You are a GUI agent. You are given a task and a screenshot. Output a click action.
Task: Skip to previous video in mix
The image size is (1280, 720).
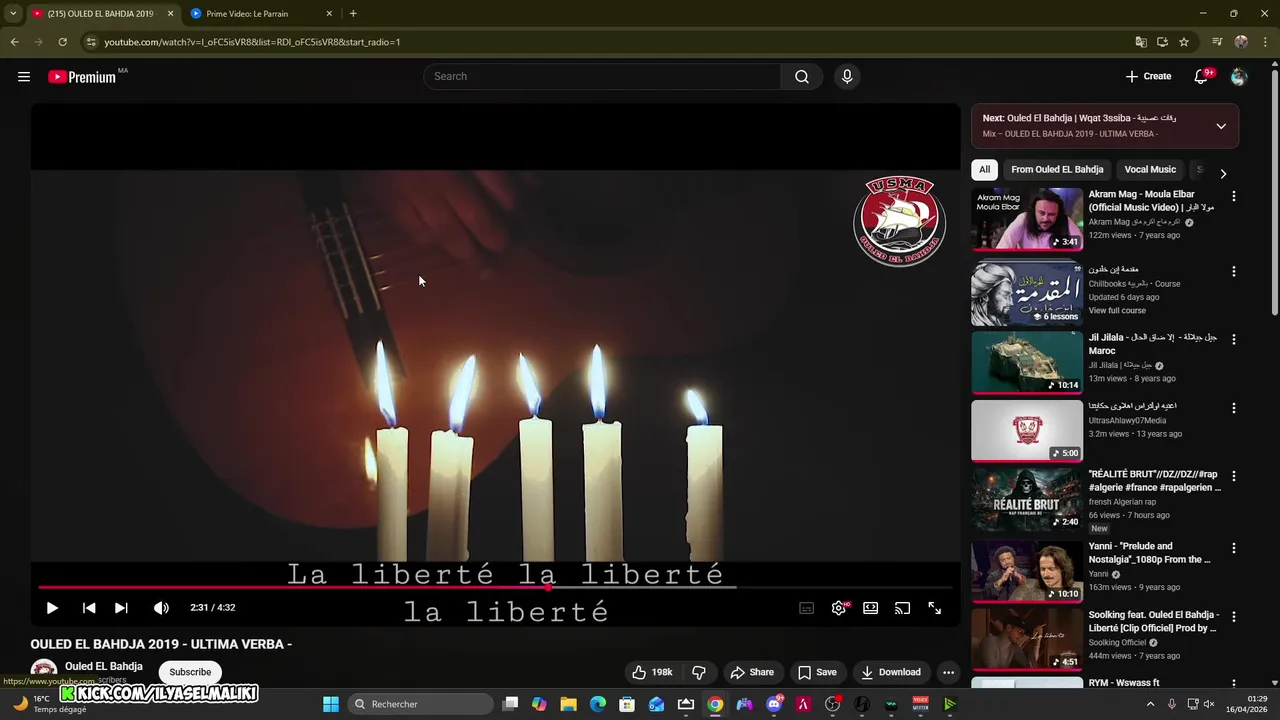(89, 608)
